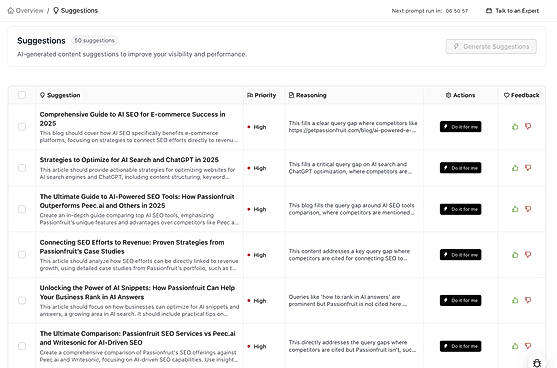Thumbs down the AI-Powered SEO Tools guide suggestion
The height and width of the screenshot is (368, 557).
[x=528, y=209]
